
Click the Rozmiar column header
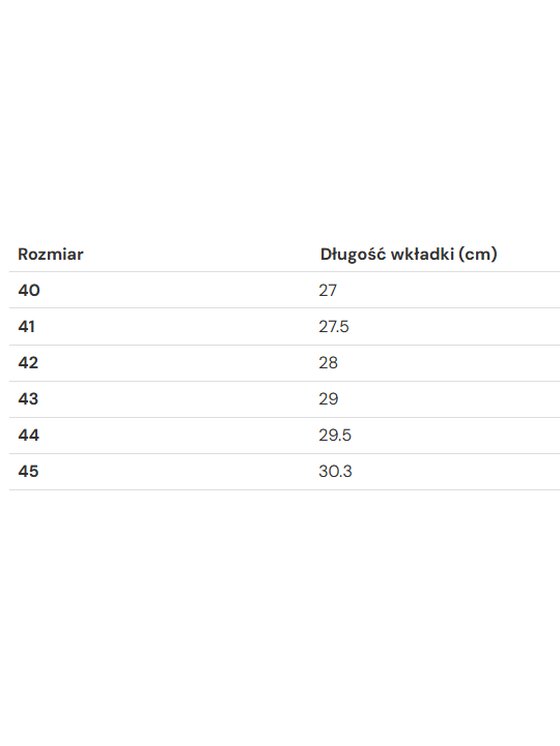pos(50,254)
